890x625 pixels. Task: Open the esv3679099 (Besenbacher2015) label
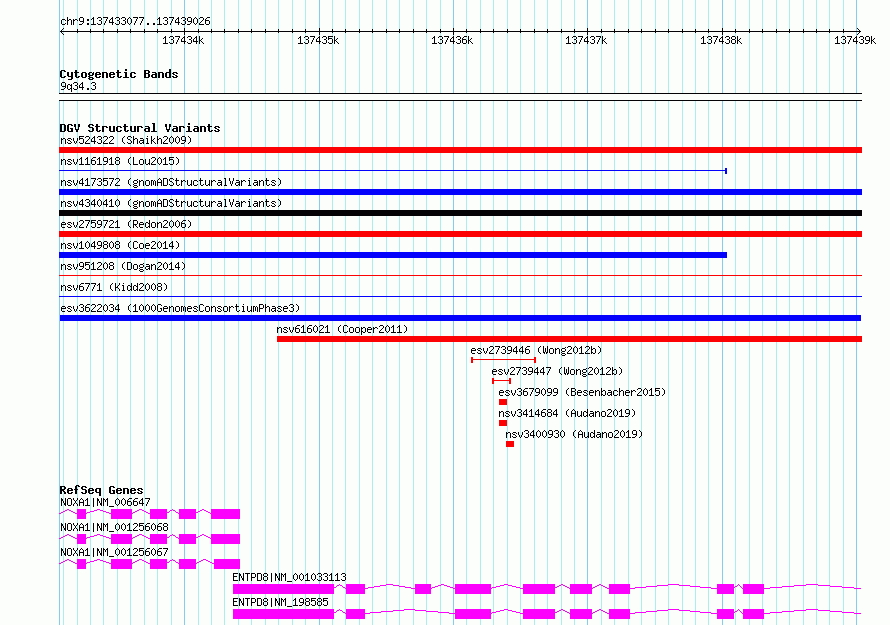coord(582,392)
